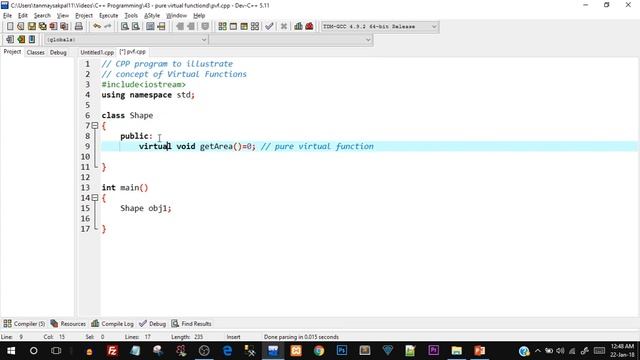
Task: Open the empty function list dropdown
Action: pos(291,40)
